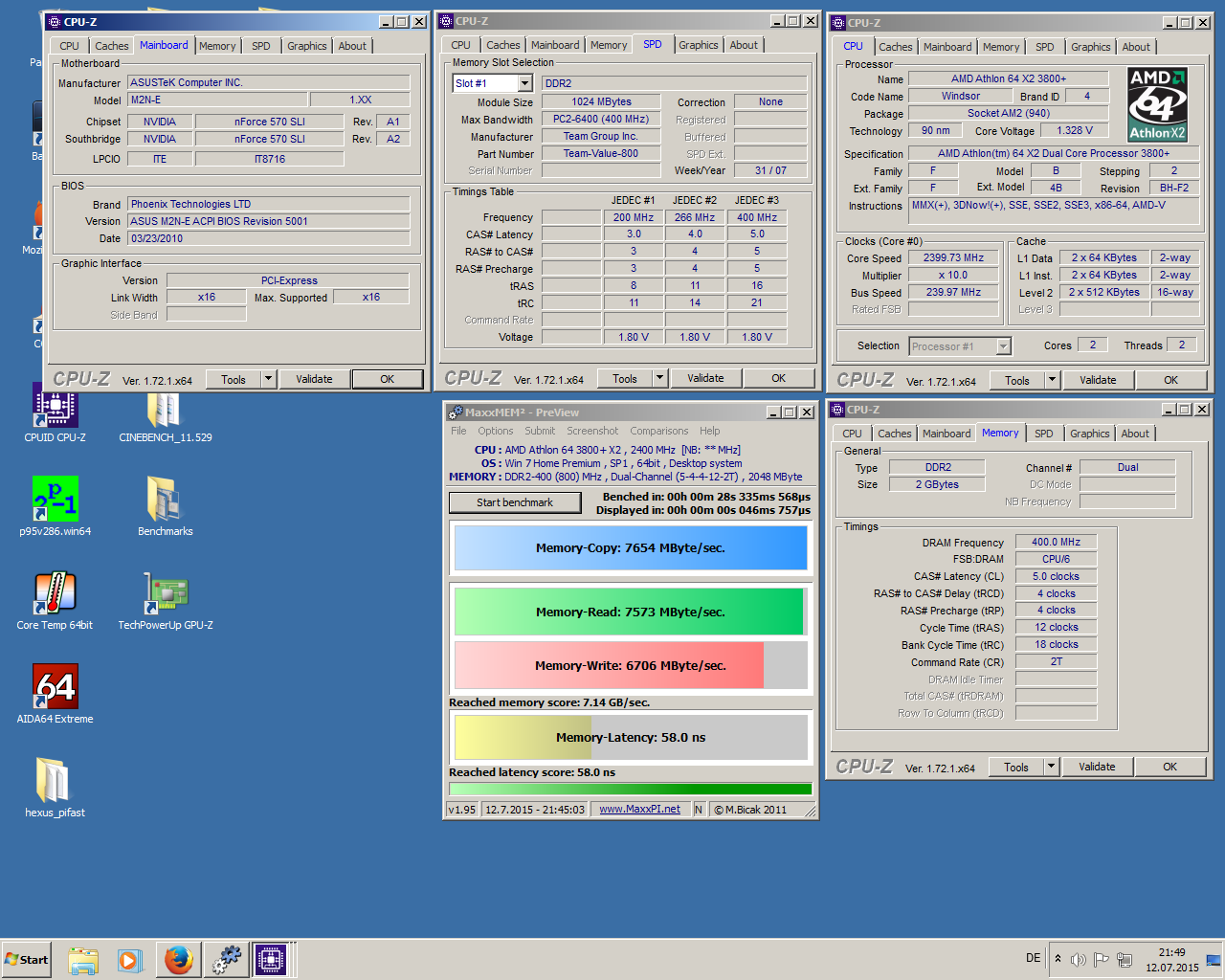The width and height of the screenshot is (1225, 980).
Task: Open the CPUID CPU-Z desktop shortcut
Action: coord(55,413)
